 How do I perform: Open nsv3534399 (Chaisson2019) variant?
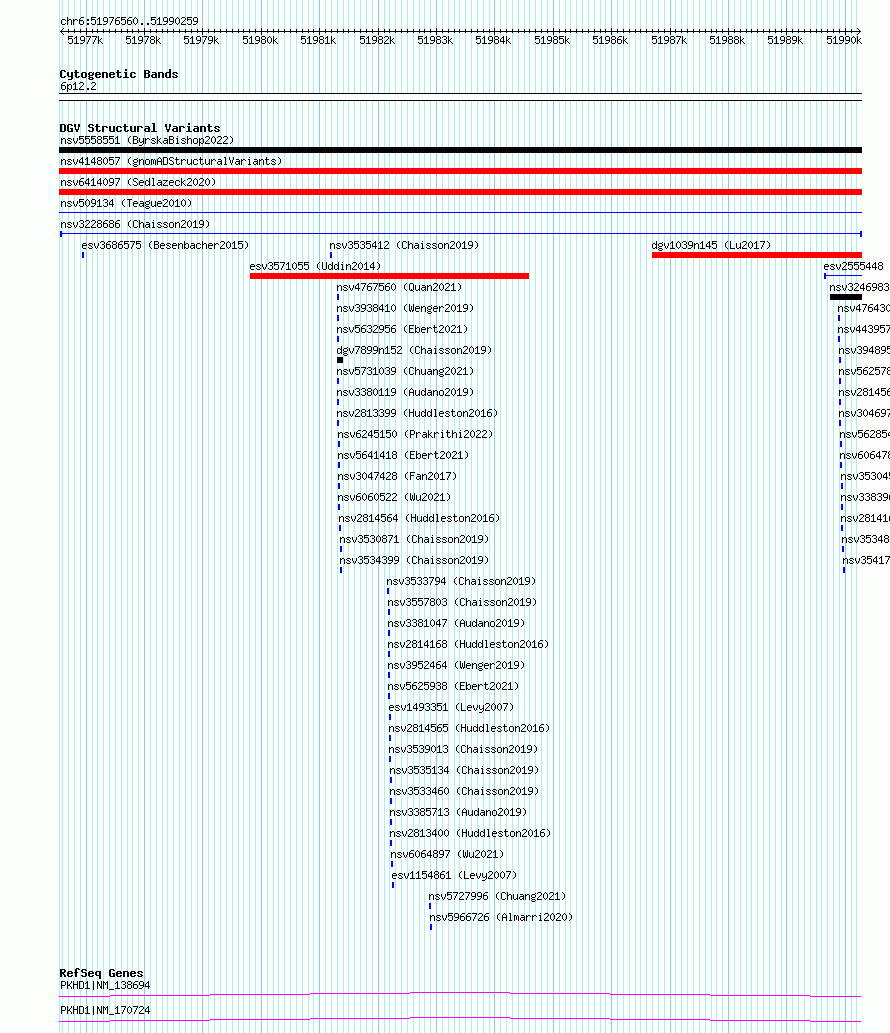coord(414,562)
